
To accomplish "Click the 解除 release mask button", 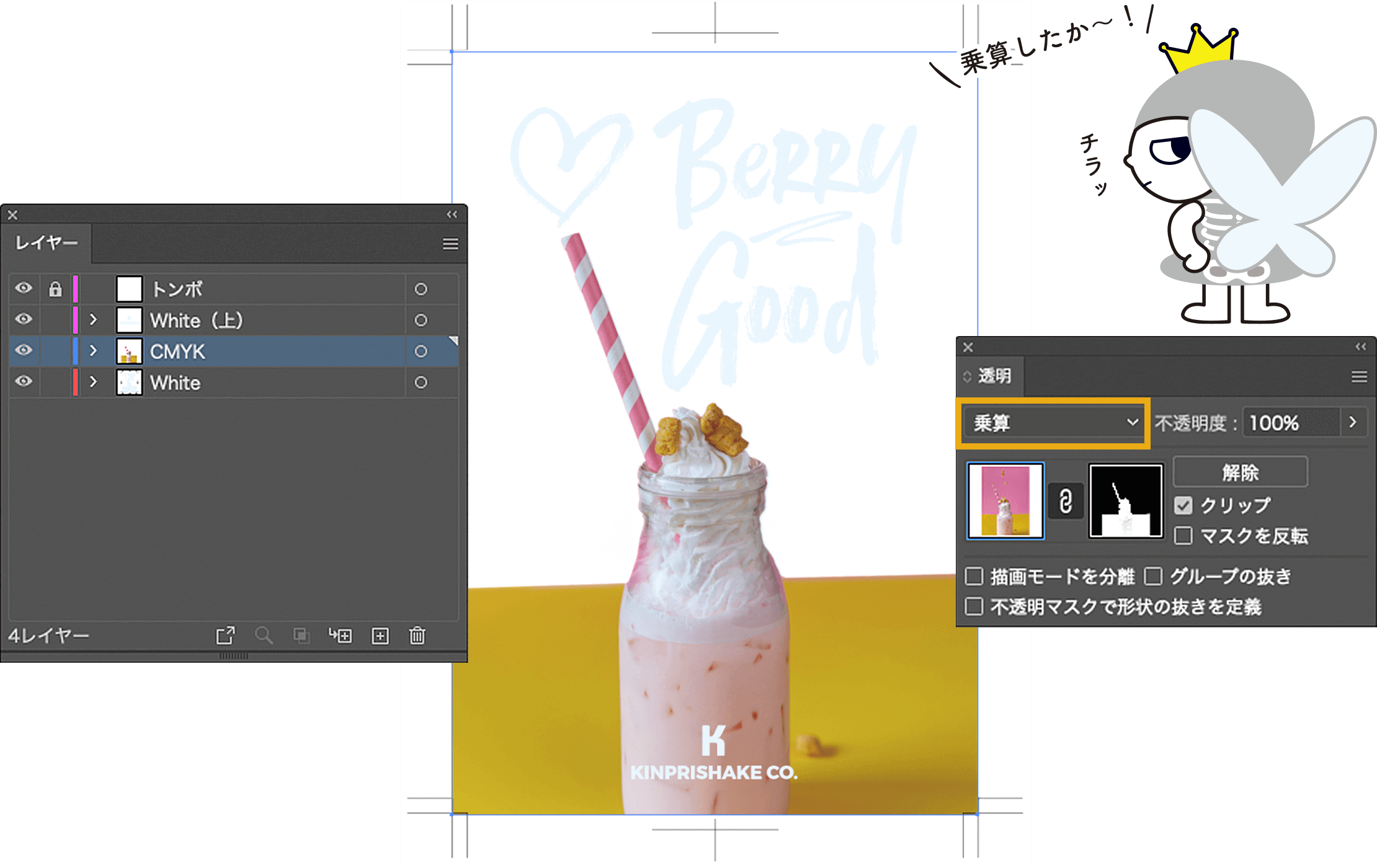I will (1240, 472).
